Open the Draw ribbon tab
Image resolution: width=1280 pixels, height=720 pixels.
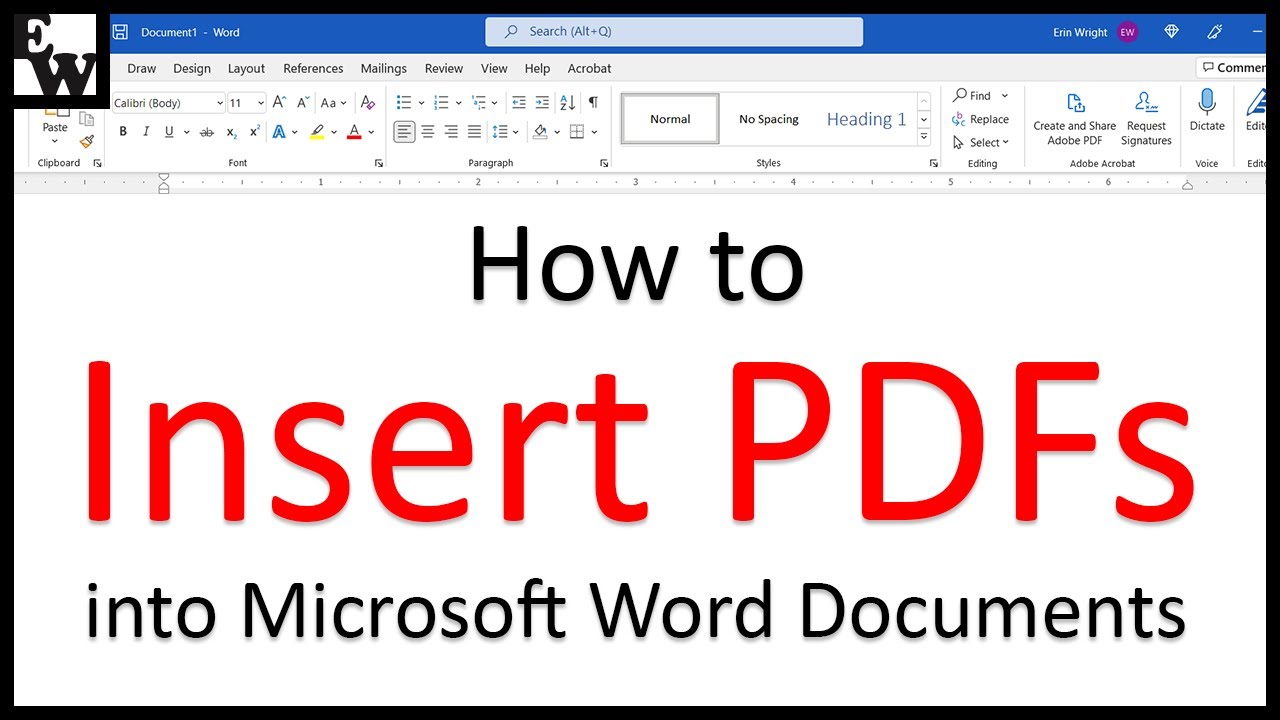click(142, 68)
